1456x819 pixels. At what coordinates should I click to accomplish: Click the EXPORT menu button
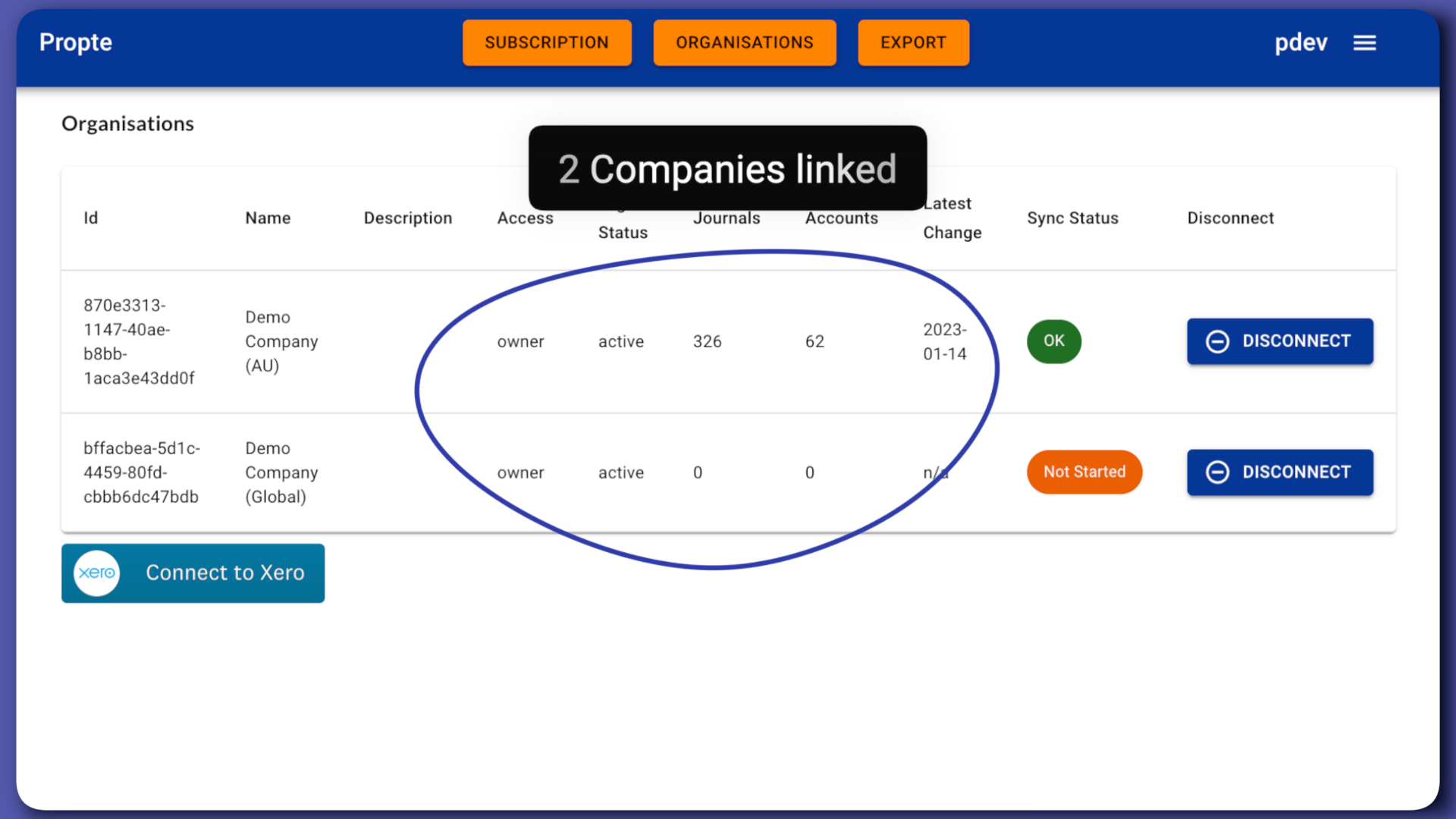pos(913,42)
